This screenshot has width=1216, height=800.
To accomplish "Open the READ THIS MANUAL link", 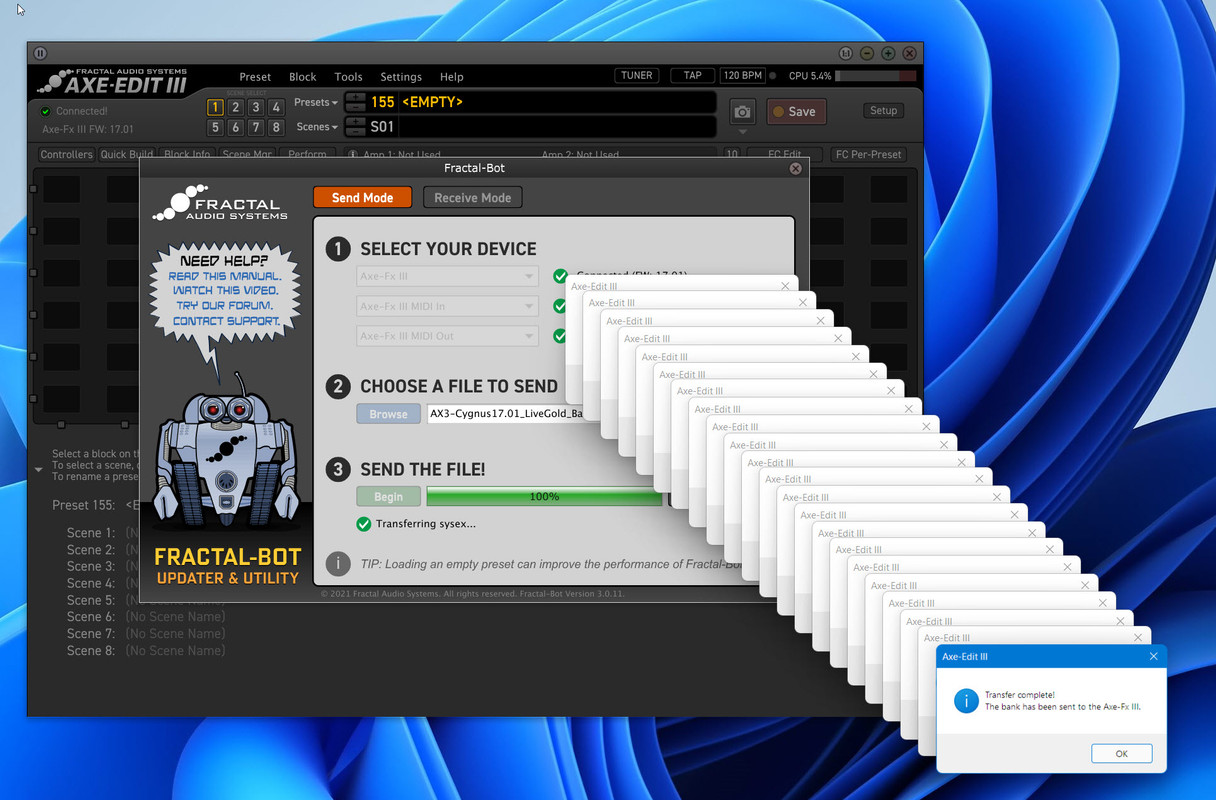I will (x=225, y=276).
